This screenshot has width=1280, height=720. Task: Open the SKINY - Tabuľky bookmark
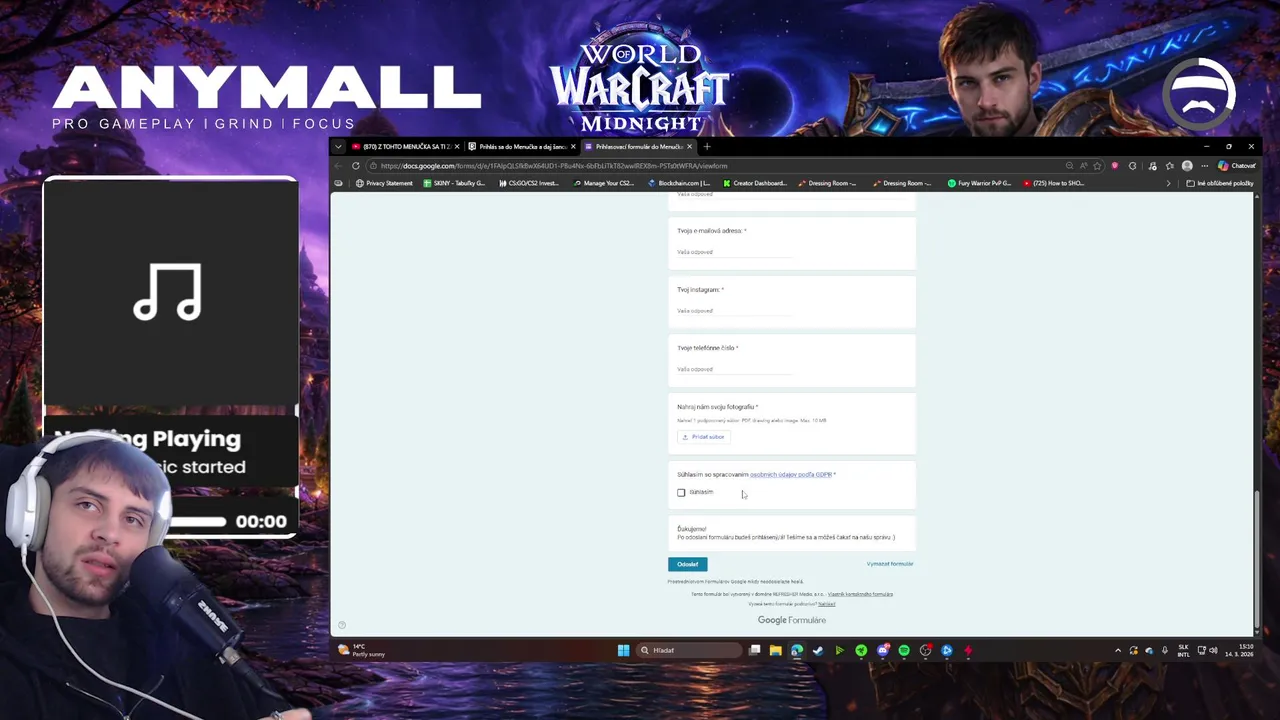(x=454, y=183)
